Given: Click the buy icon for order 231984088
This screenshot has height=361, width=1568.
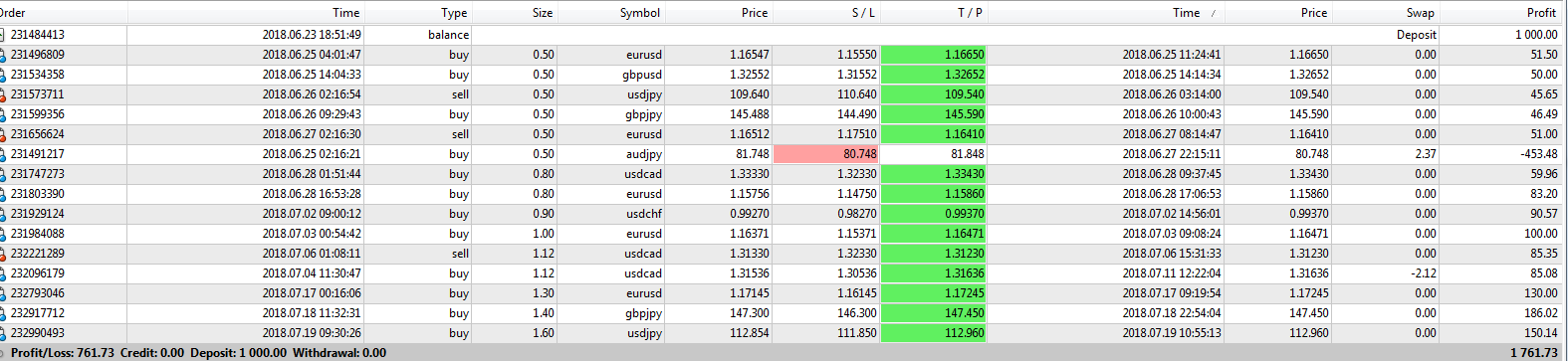Looking at the screenshot, I should click(x=3, y=234).
